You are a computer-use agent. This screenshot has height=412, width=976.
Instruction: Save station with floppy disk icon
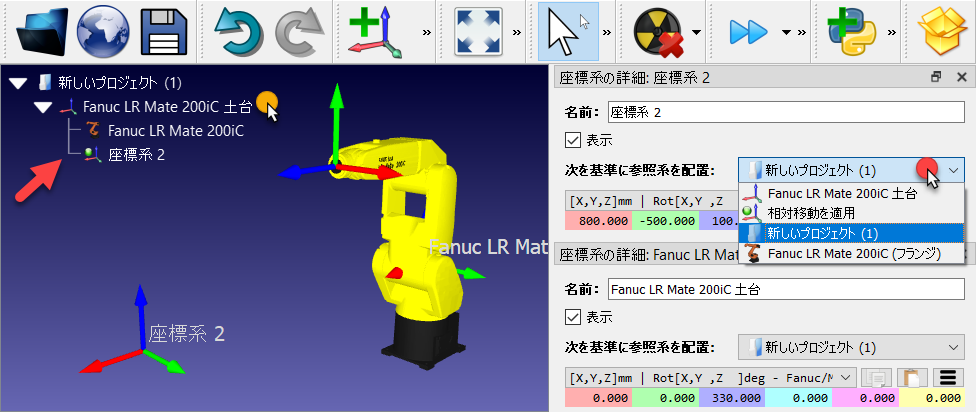pyautogui.click(x=164, y=31)
